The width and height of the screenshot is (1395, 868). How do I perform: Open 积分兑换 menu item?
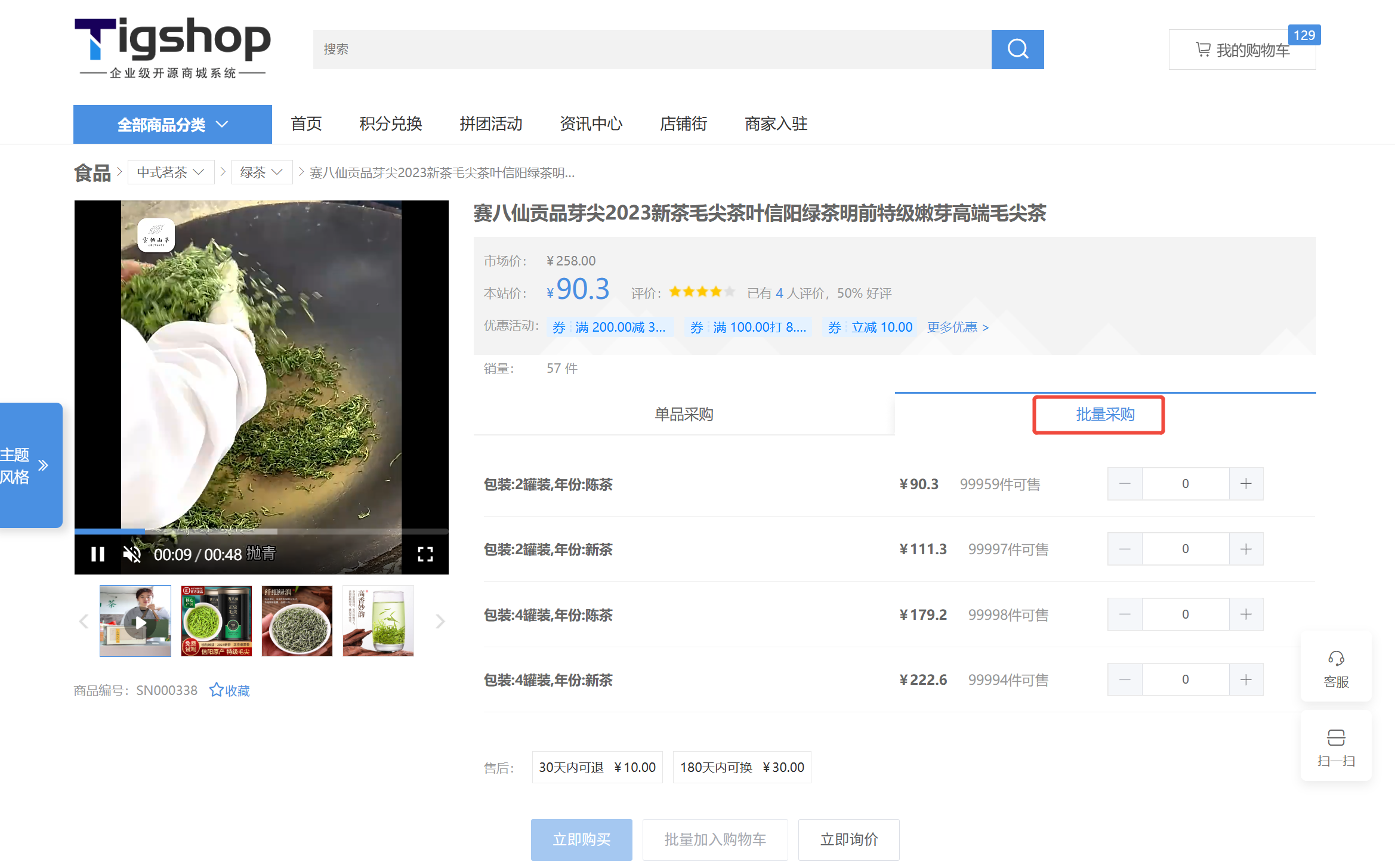click(390, 124)
